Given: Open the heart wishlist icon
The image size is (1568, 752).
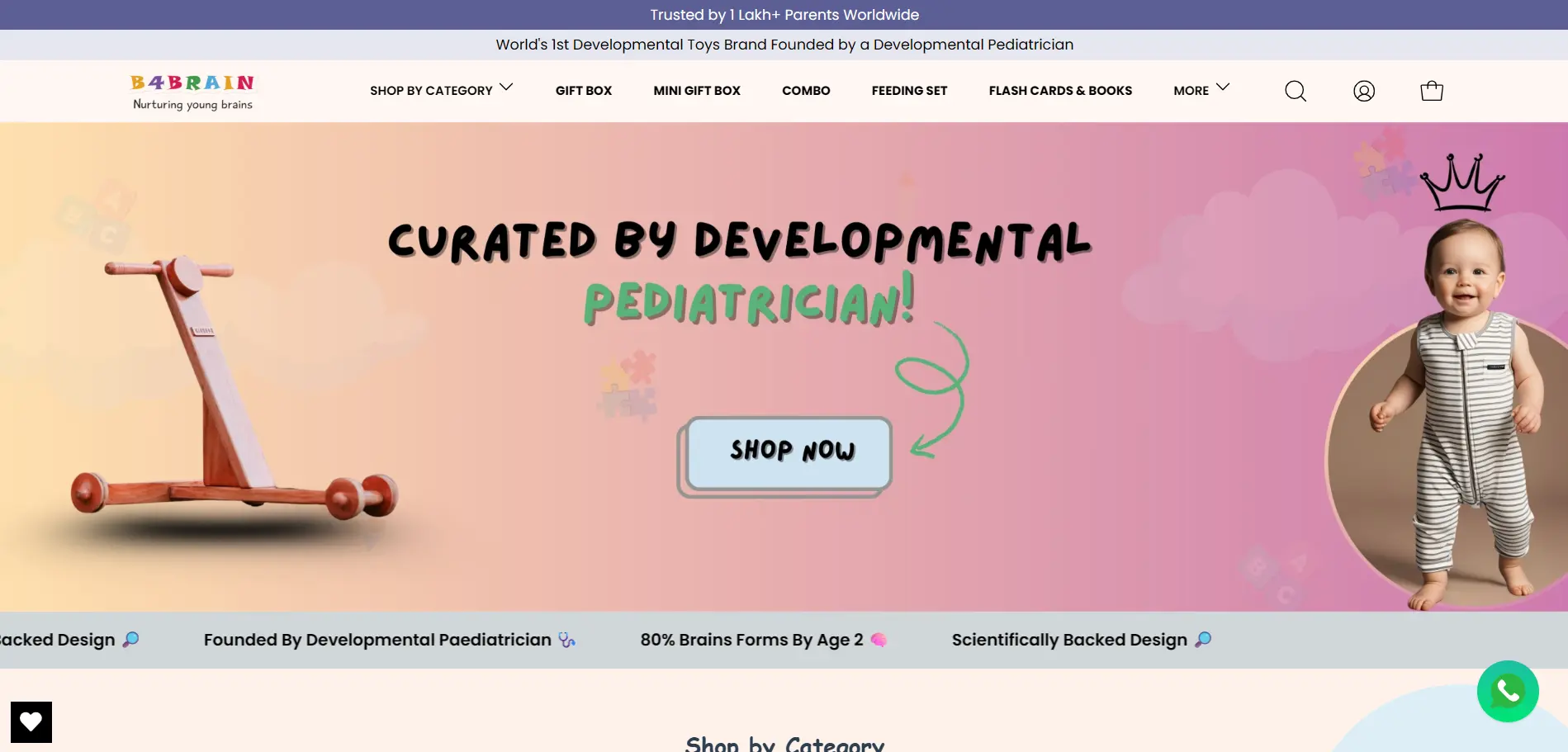Looking at the screenshot, I should coord(31,721).
